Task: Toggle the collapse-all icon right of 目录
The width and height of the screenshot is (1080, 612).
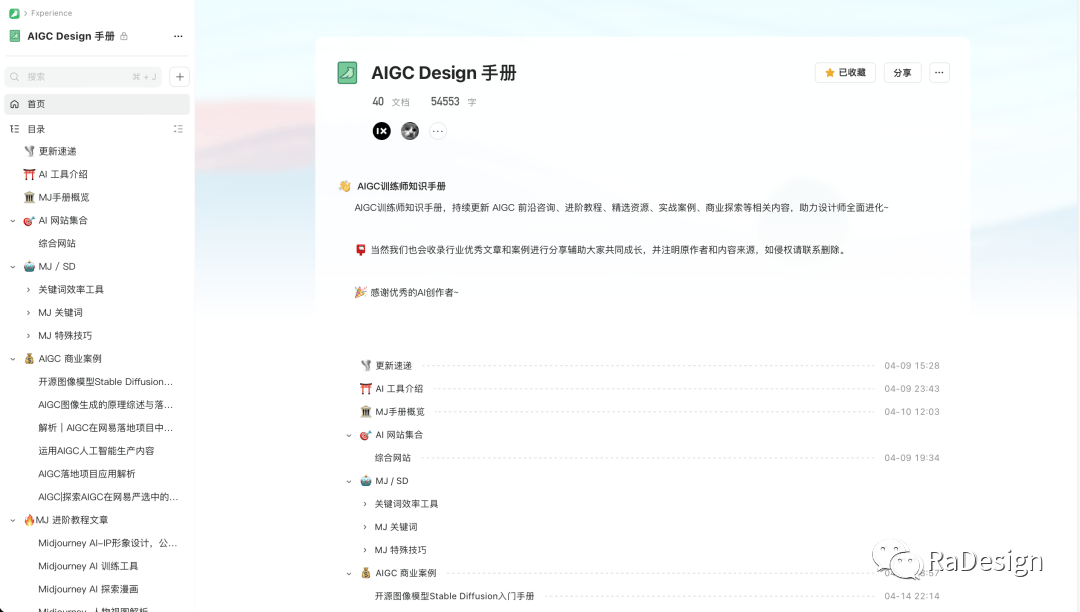Action: [178, 129]
